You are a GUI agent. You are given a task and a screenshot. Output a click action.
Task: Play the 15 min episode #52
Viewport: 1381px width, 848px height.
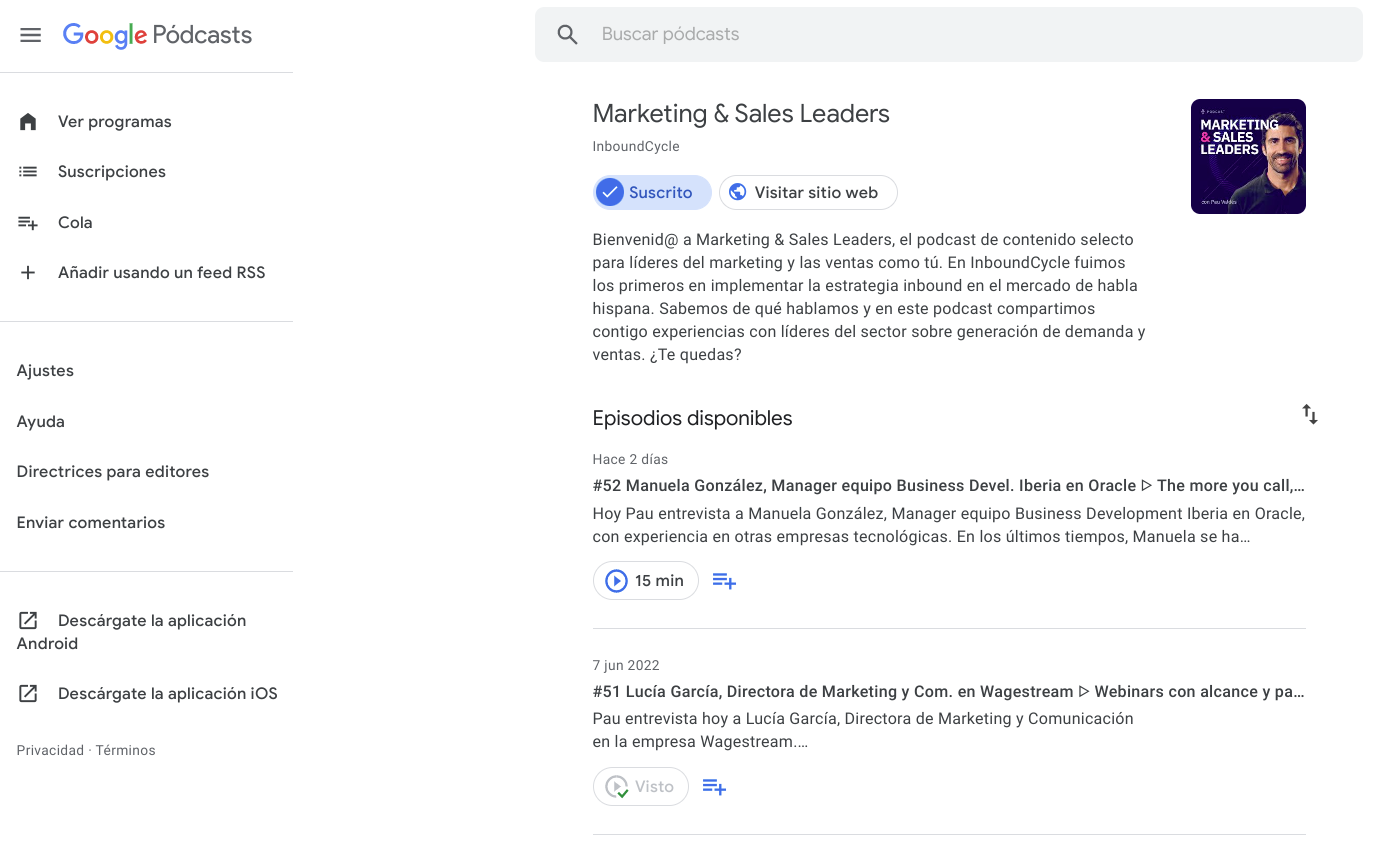coord(646,581)
